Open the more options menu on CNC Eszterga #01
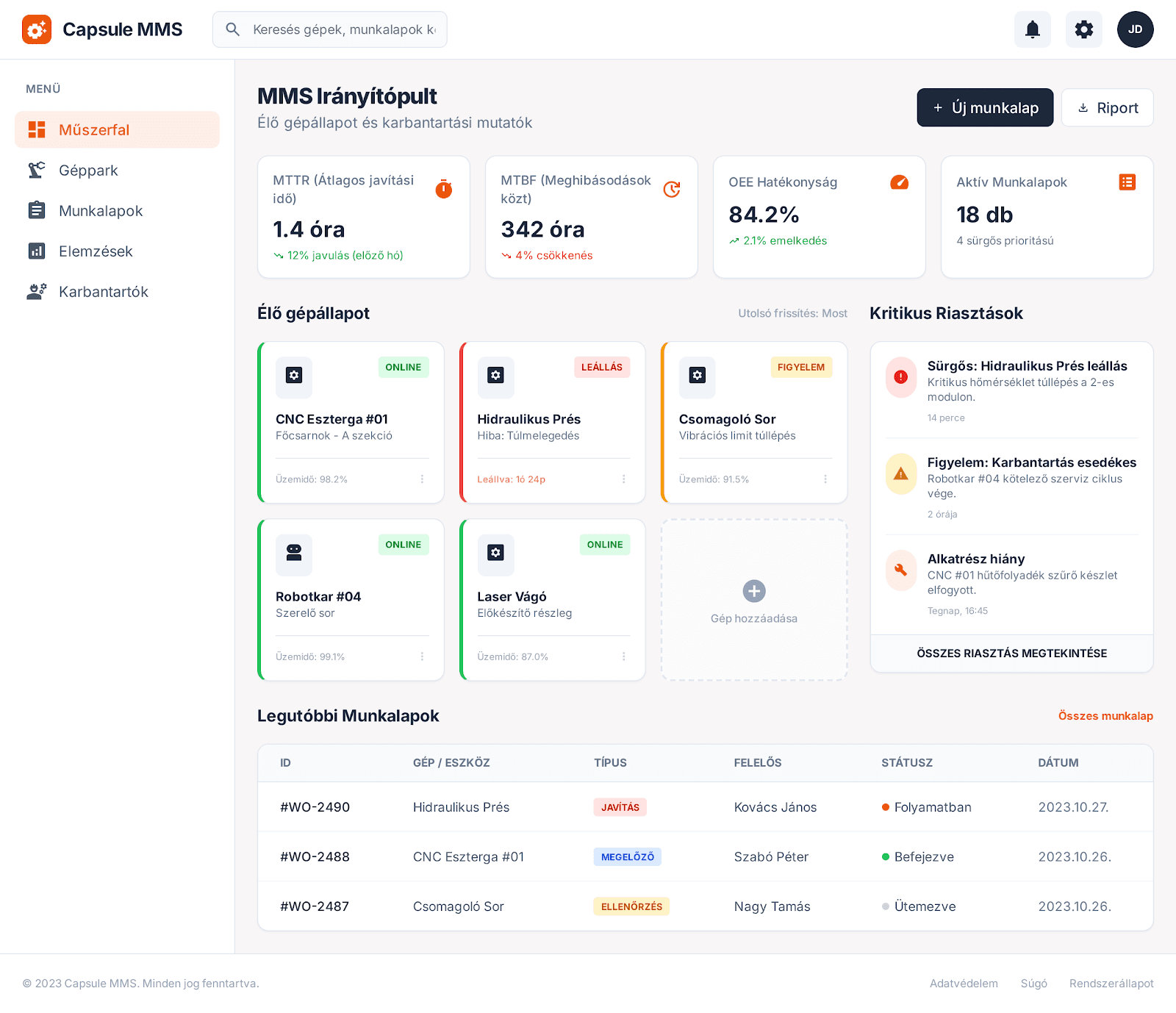 coord(422,479)
